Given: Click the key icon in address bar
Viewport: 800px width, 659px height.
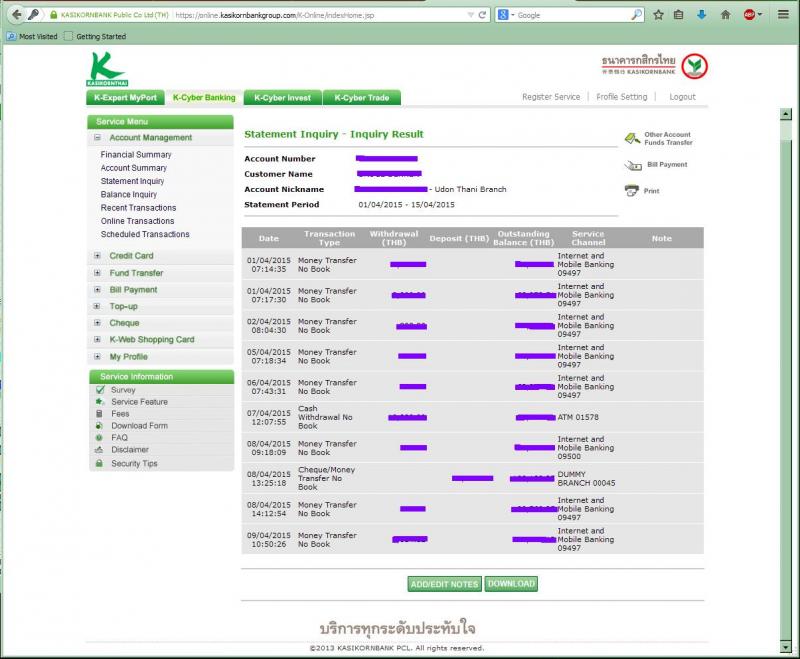Looking at the screenshot, I should point(34,15).
